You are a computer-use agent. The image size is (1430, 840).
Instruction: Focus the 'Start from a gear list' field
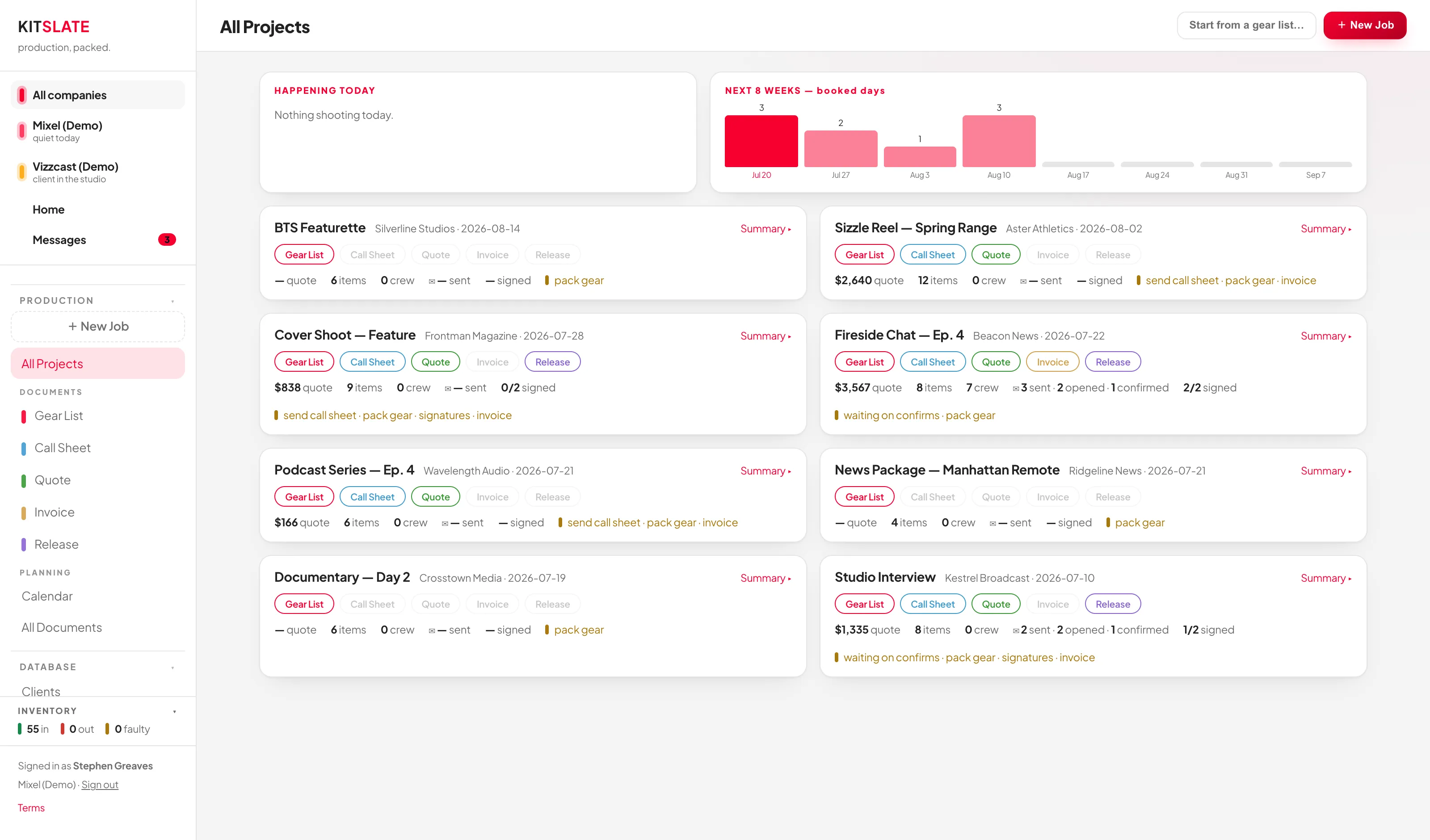point(1246,25)
